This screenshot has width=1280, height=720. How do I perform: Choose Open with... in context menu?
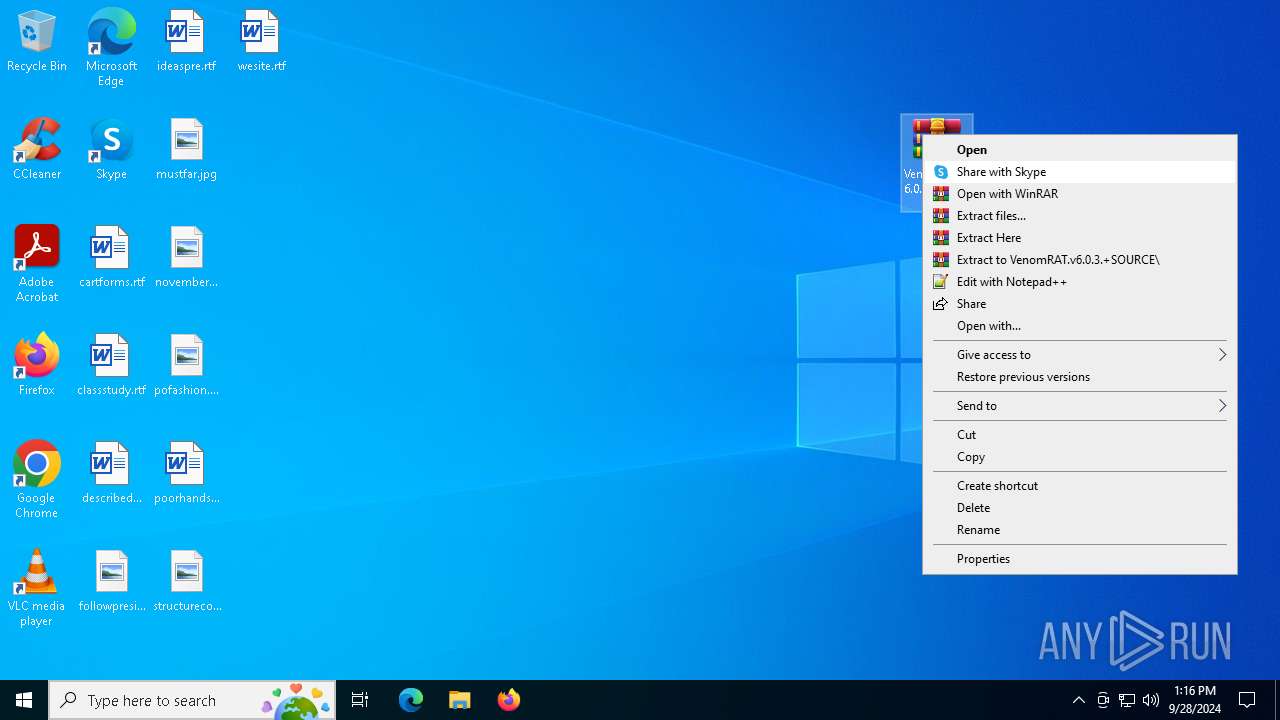(x=1080, y=326)
